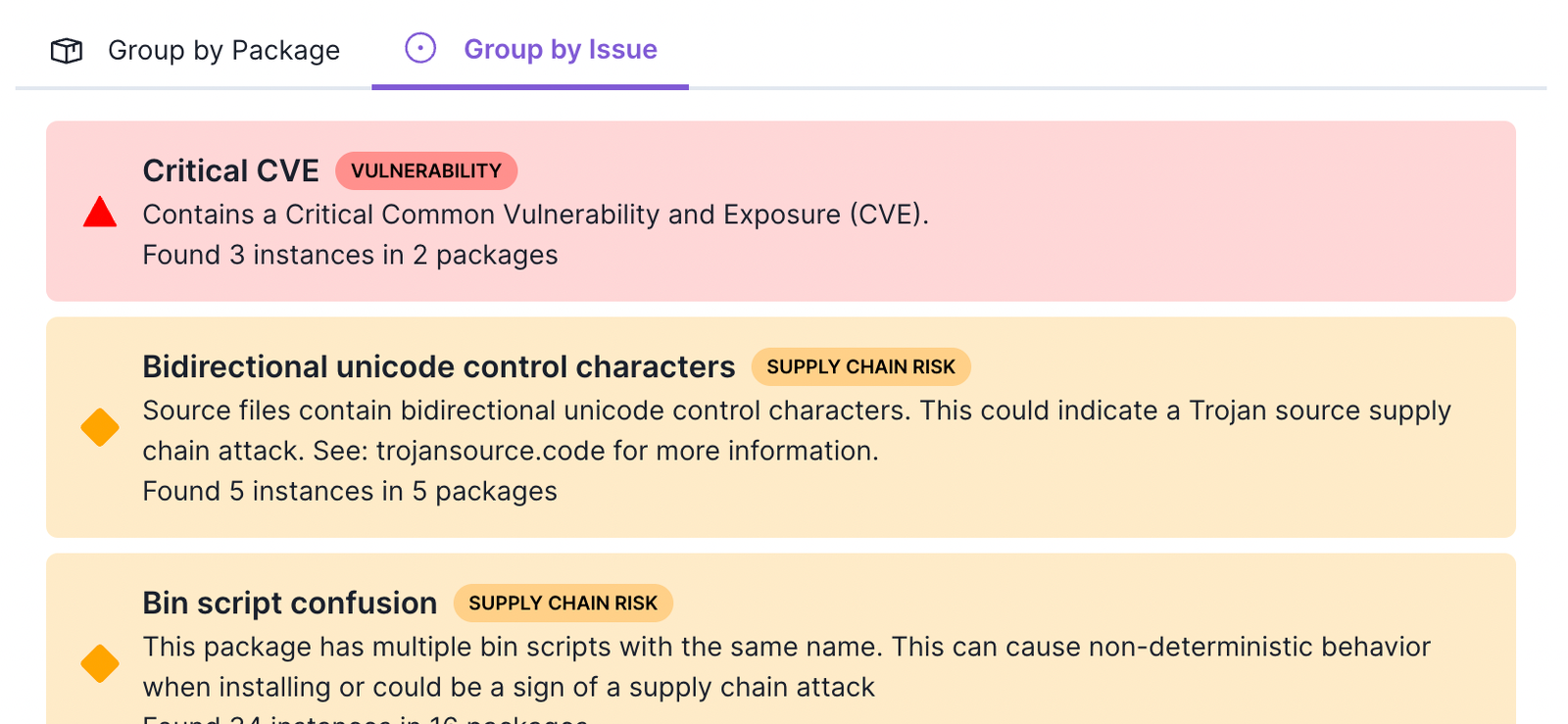Select the Group by Issue tab
The image size is (1568, 724).
(x=560, y=49)
